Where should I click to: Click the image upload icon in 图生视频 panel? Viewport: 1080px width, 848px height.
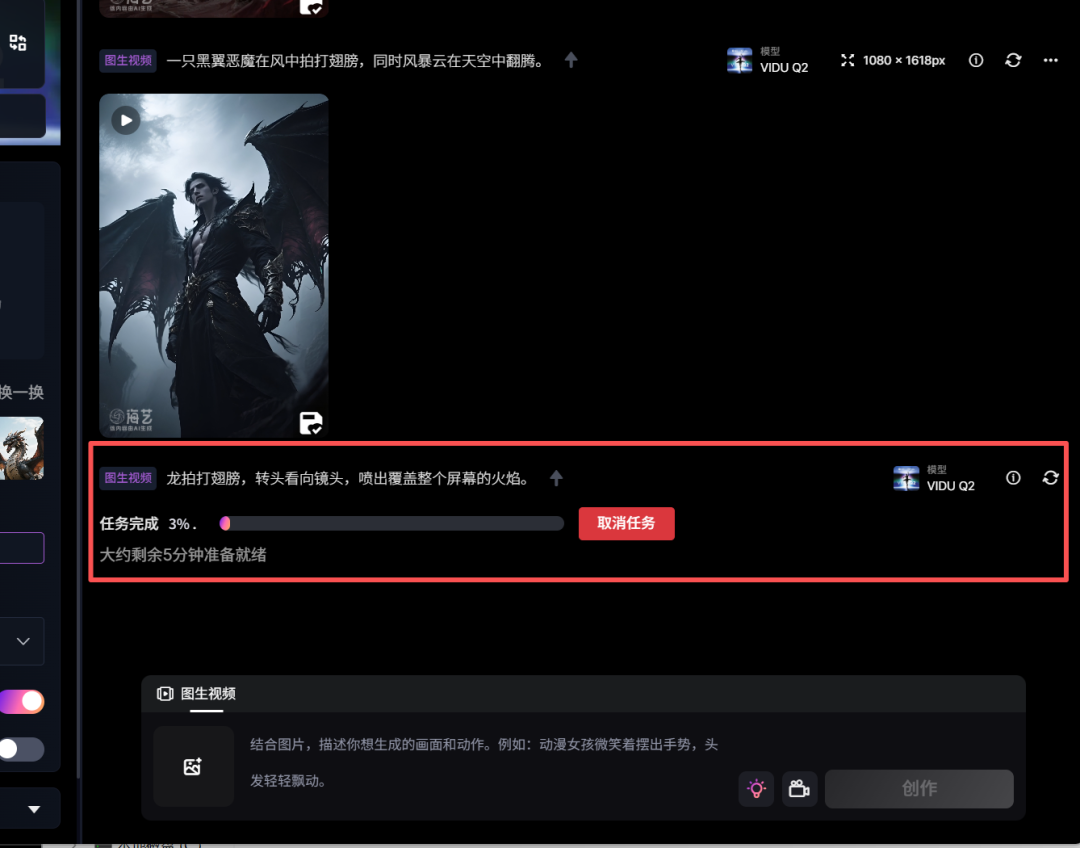point(192,766)
